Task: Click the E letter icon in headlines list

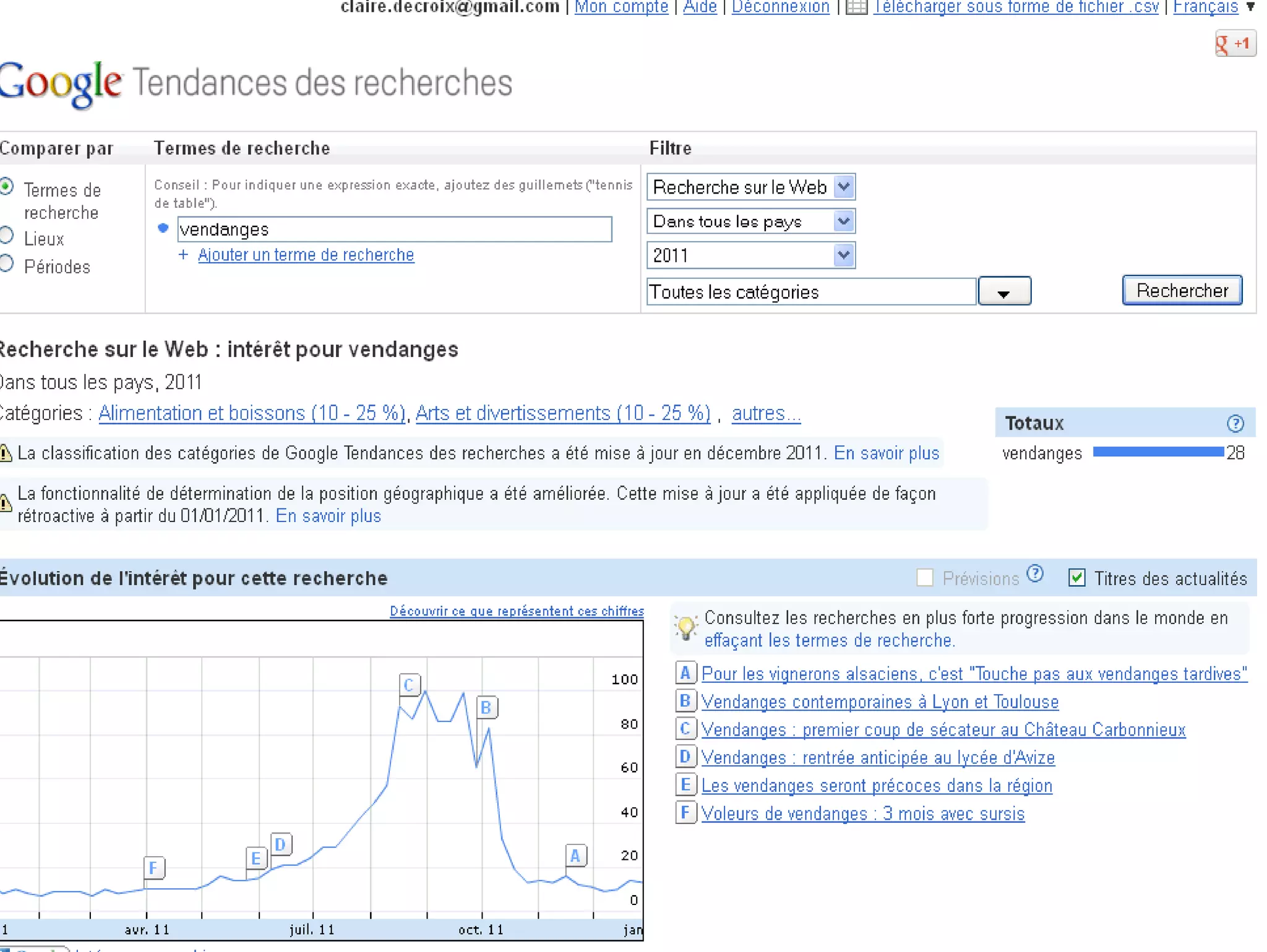Action: [x=685, y=785]
